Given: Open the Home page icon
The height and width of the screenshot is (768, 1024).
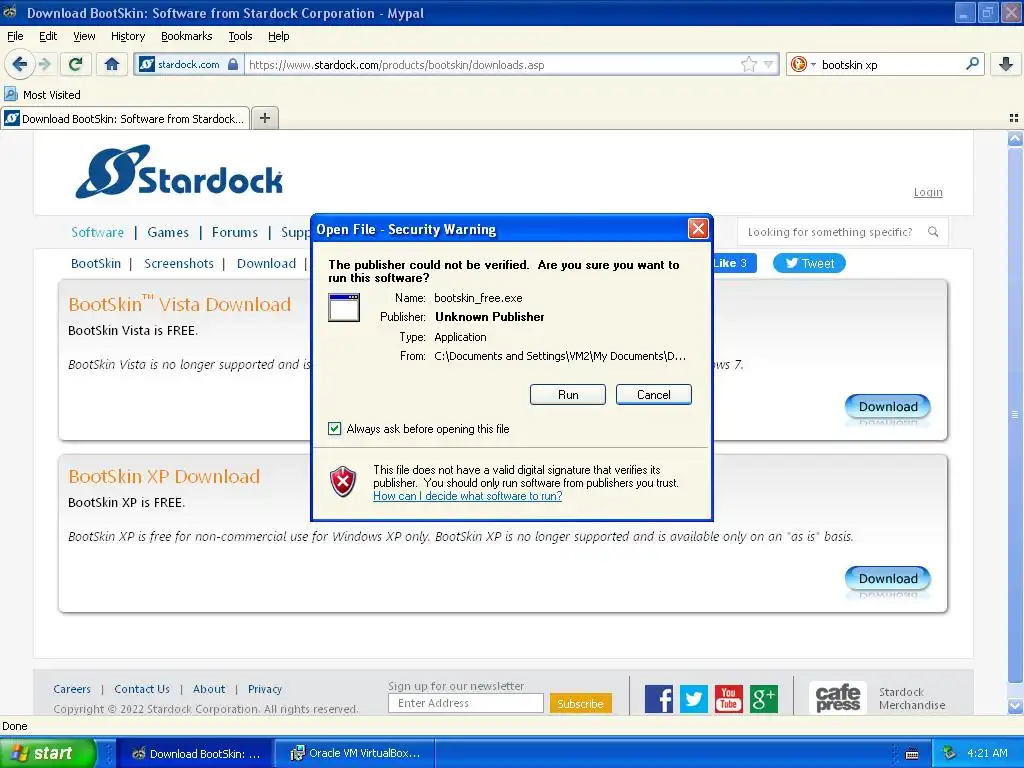Looking at the screenshot, I should [112, 64].
